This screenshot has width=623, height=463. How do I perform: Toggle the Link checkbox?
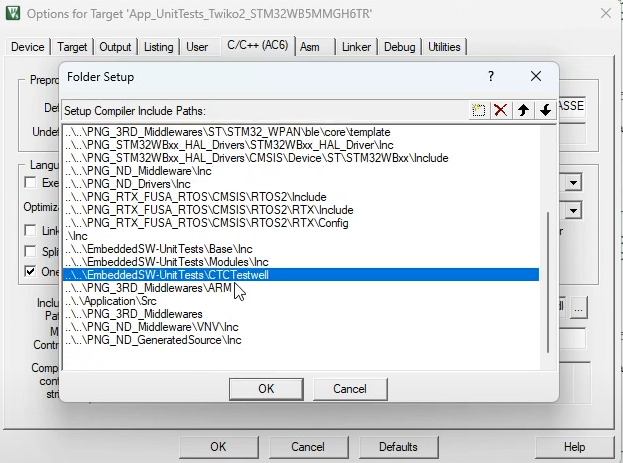click(x=30, y=231)
